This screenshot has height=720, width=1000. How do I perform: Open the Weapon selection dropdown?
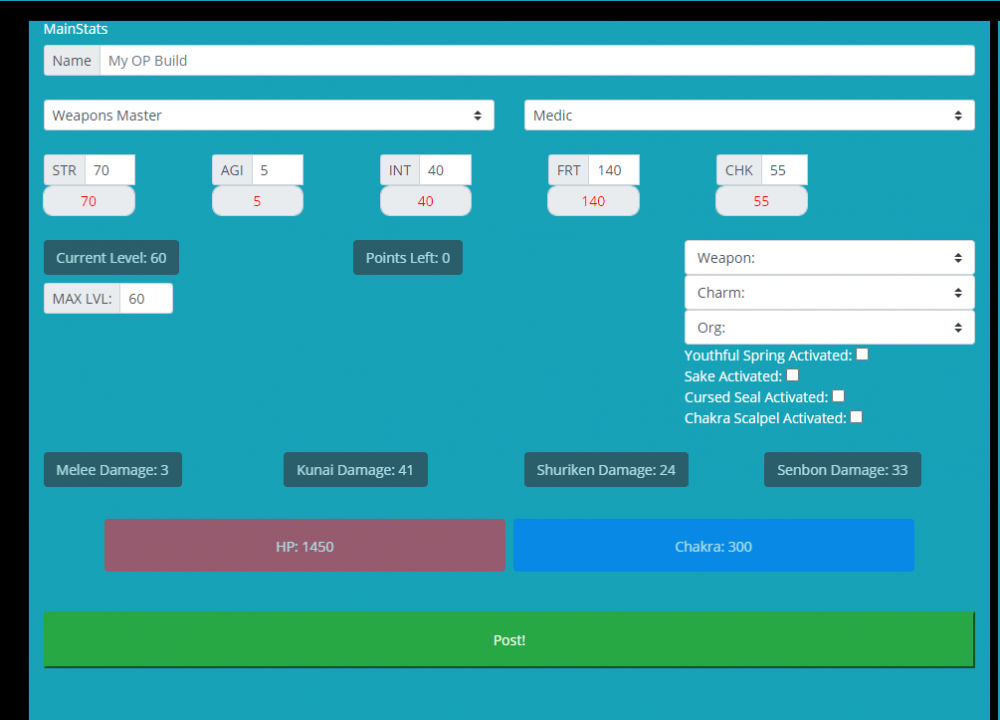coord(829,257)
